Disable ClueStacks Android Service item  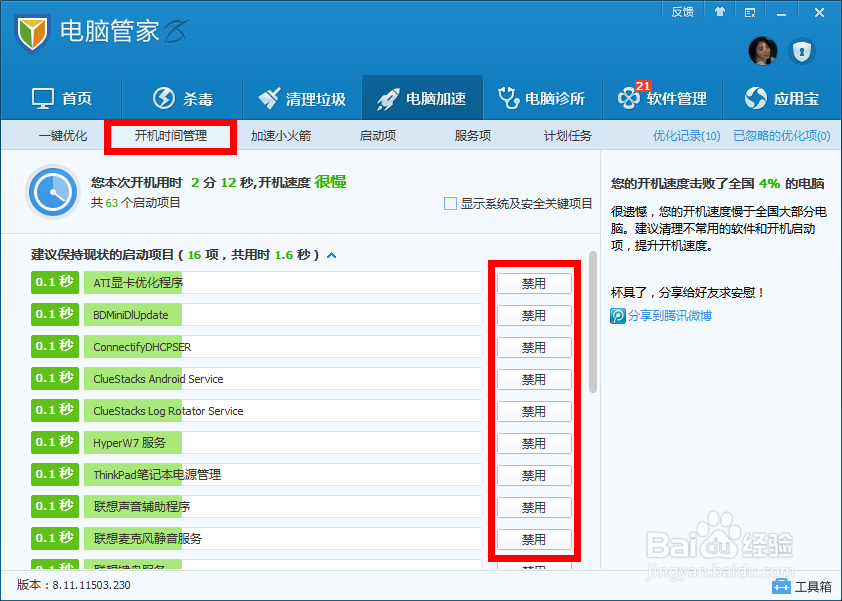pos(534,379)
